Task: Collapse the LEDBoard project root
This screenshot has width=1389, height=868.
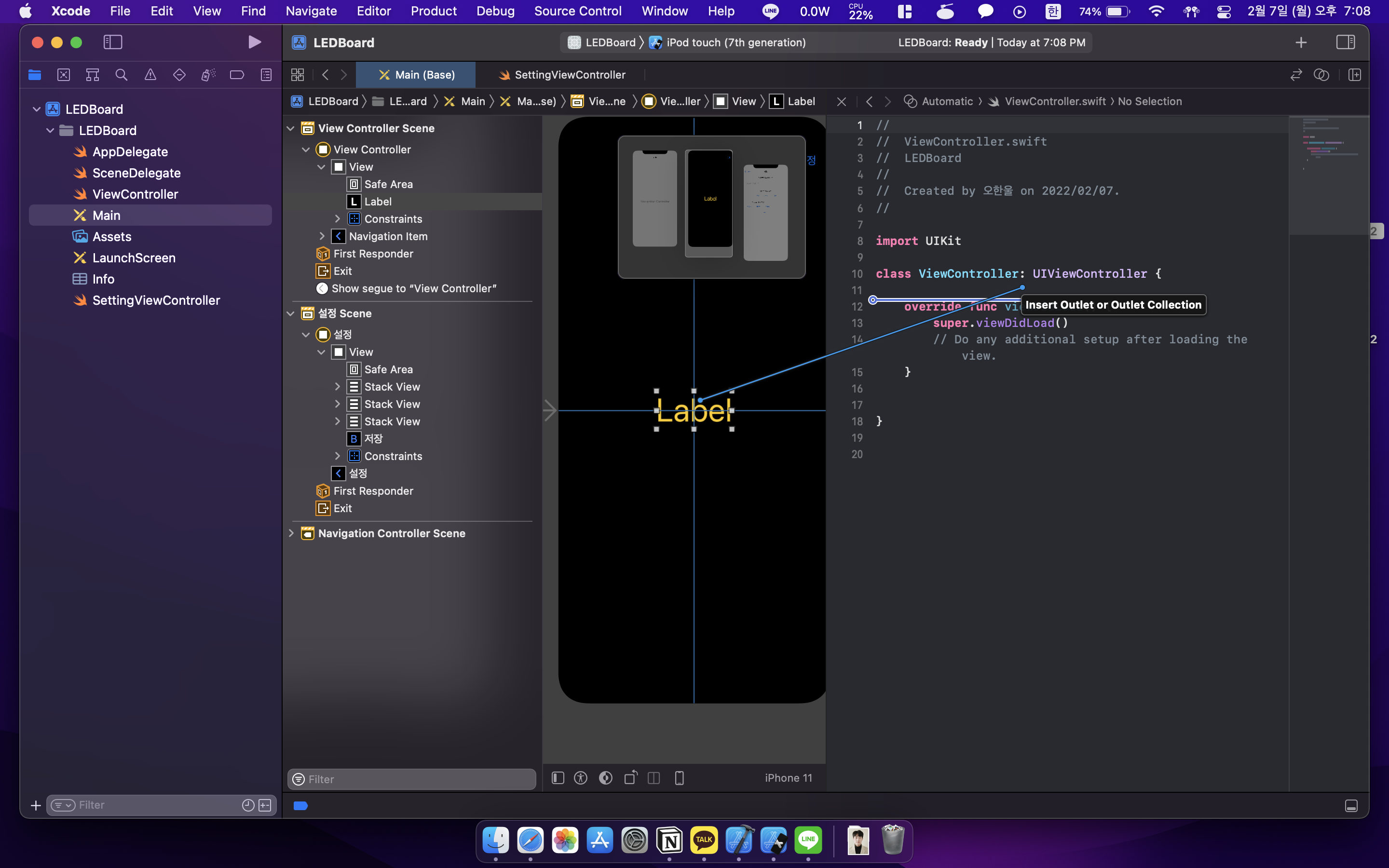Action: coord(37,109)
